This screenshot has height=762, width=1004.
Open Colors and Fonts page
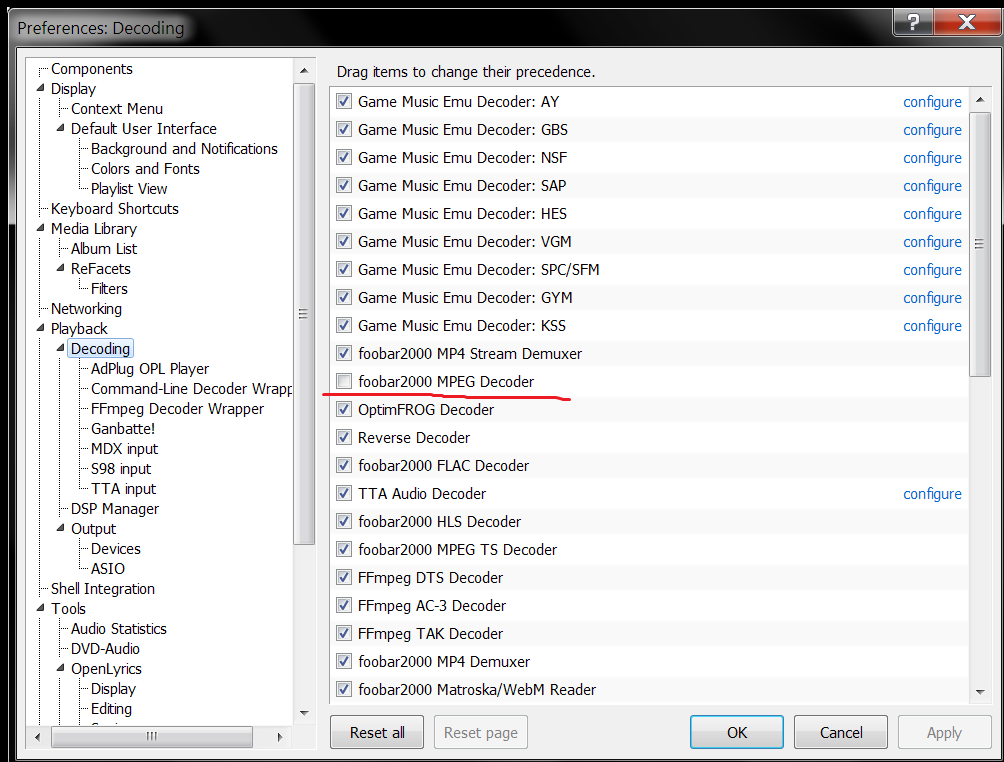click(145, 168)
